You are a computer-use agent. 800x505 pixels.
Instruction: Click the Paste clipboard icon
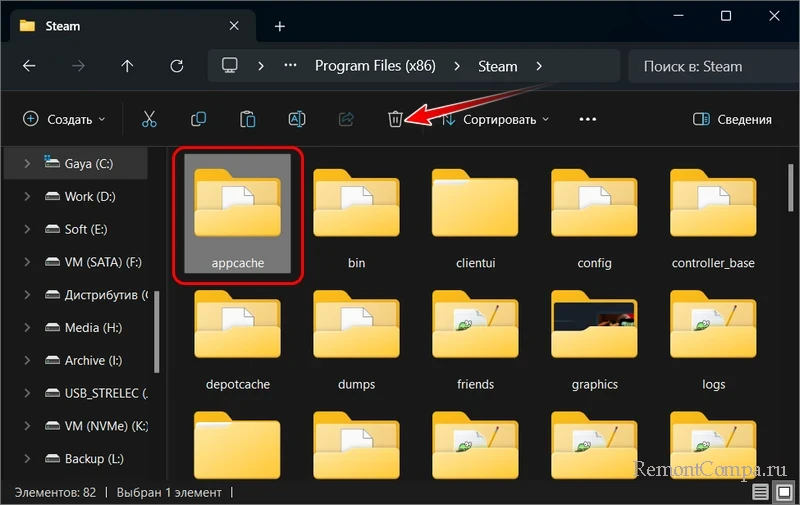pos(247,119)
